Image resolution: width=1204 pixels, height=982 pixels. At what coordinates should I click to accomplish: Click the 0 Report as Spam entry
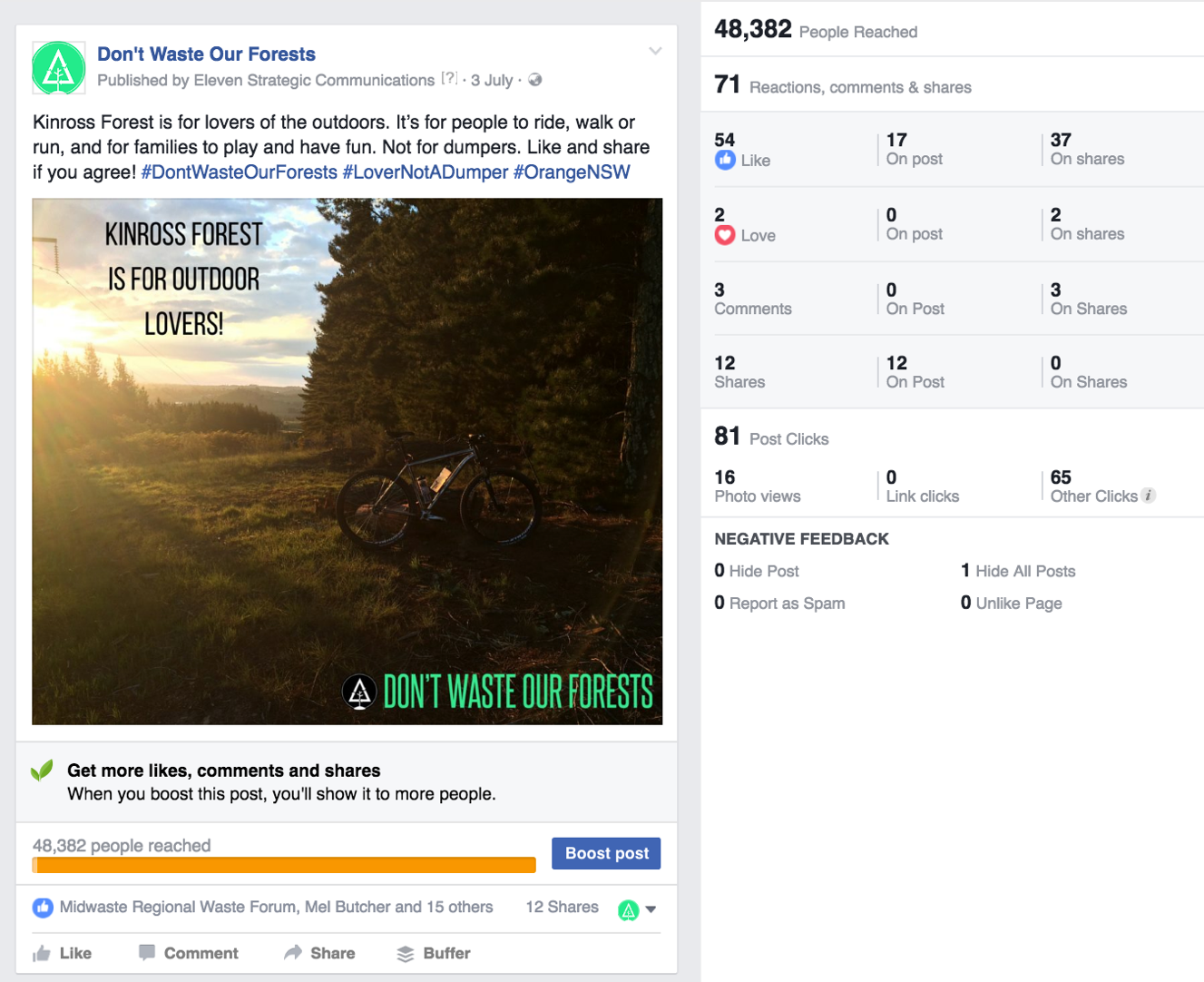(x=779, y=604)
